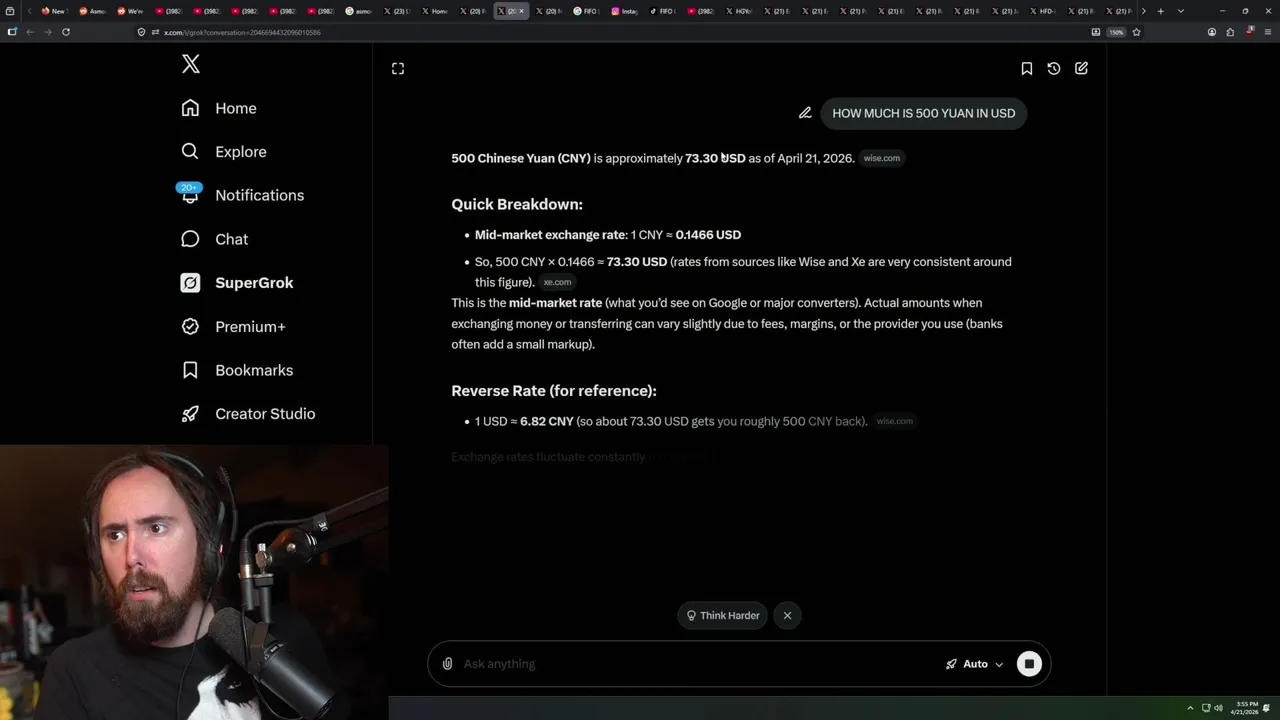Screen dimensions: 1280x720
Task: Click the Home house icon
Action: [x=190, y=108]
